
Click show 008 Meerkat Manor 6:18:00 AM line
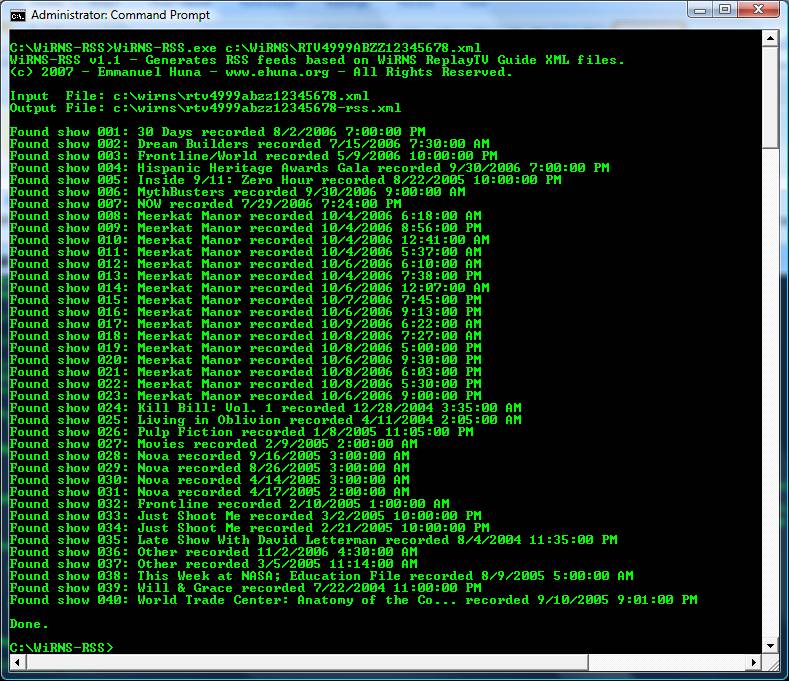click(246, 216)
